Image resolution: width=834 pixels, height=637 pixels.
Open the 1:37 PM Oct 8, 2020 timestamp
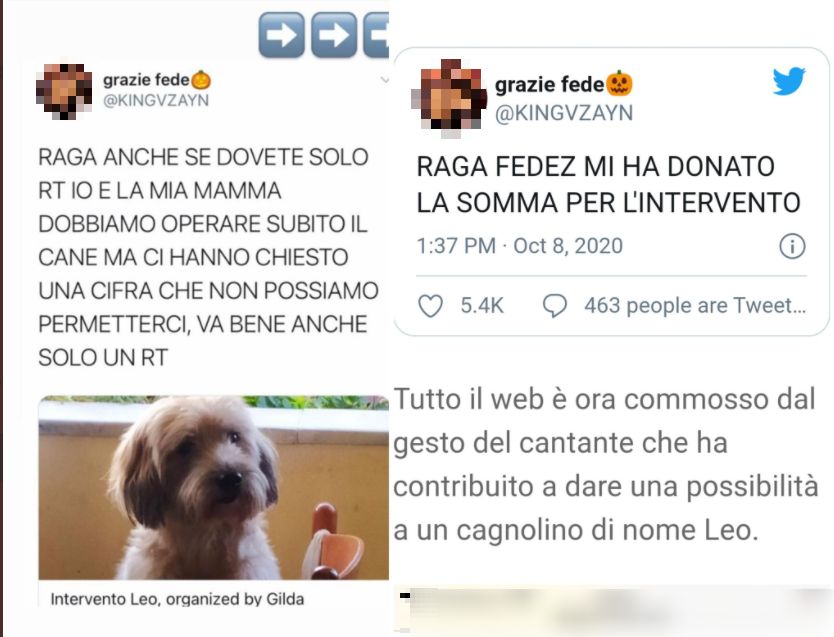[x=519, y=246]
